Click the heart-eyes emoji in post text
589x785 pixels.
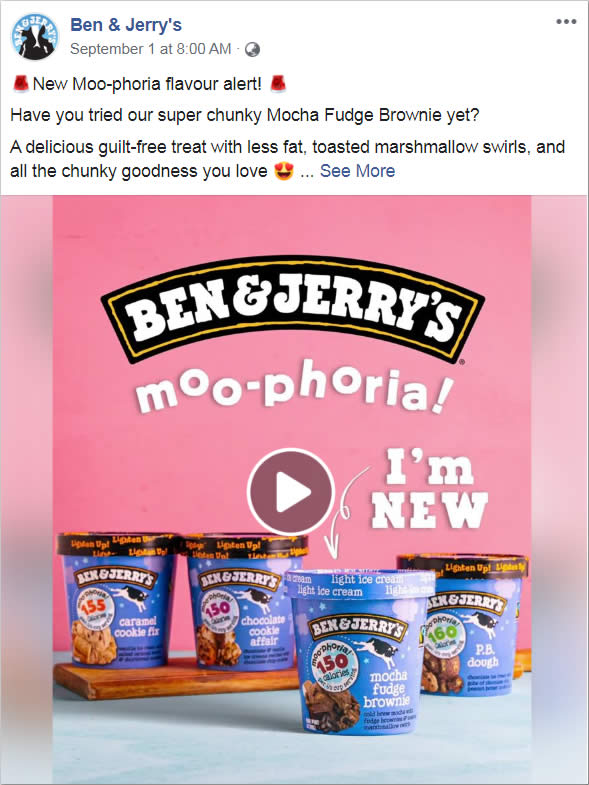[284, 171]
